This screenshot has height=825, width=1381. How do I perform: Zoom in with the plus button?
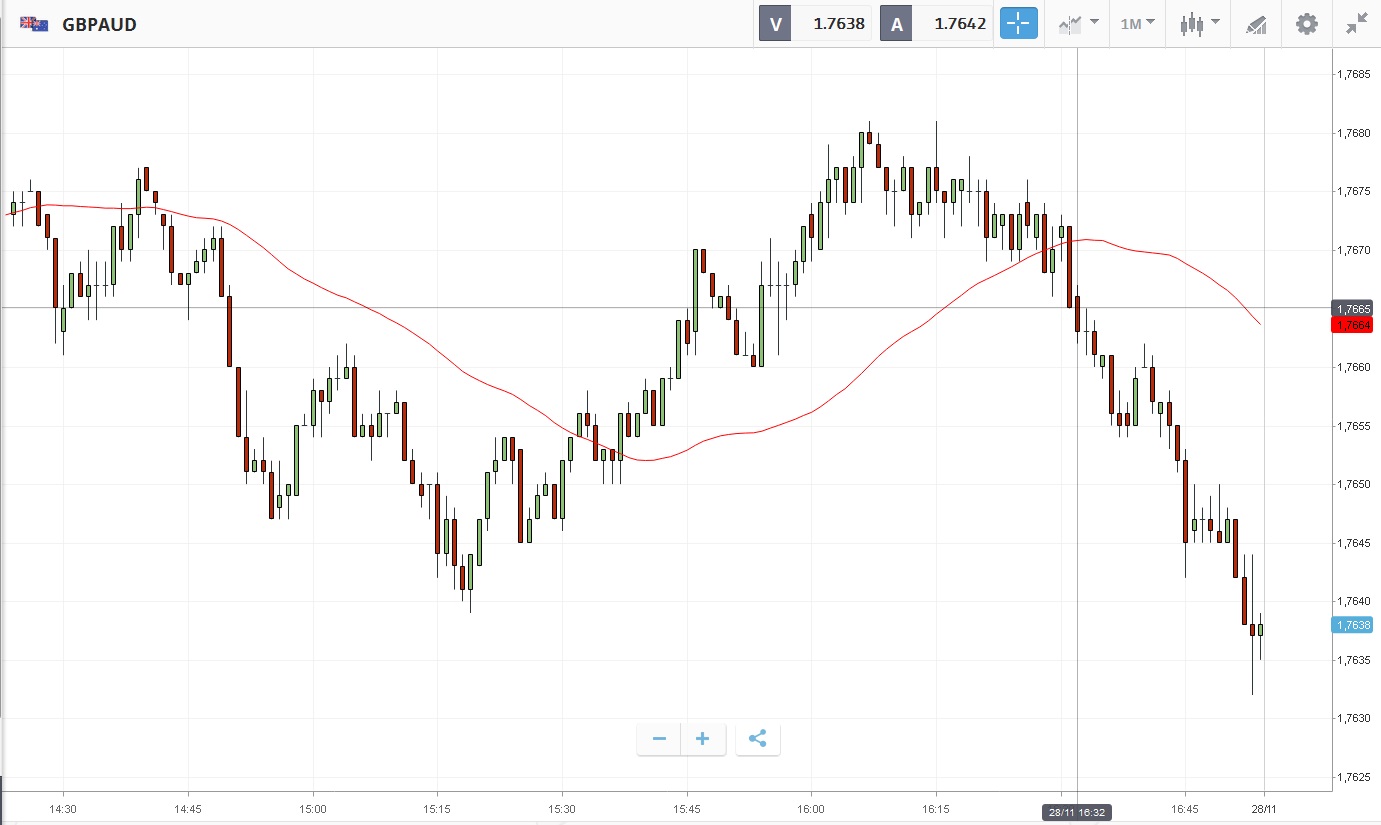703,739
